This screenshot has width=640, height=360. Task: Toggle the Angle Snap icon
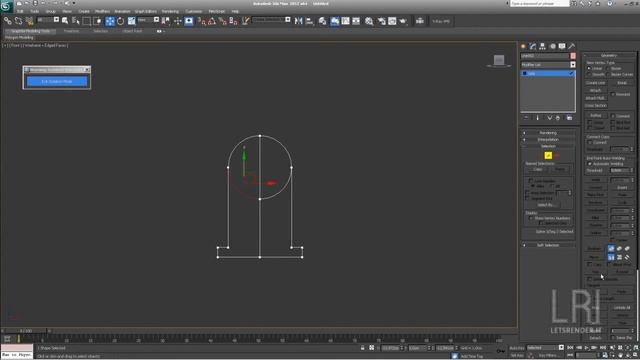coord(212,21)
